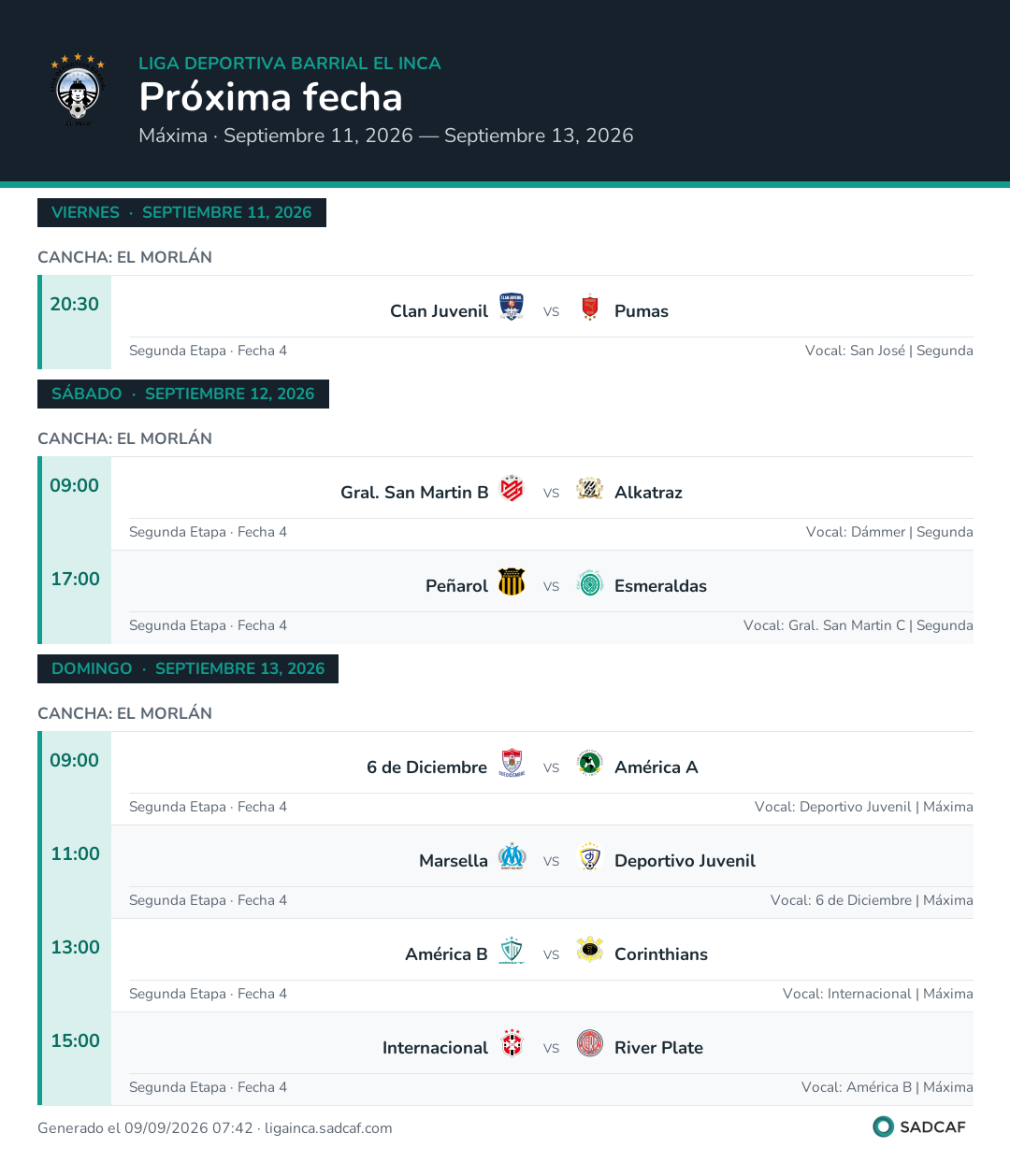Click the Alkatraz team crest

[590, 488]
